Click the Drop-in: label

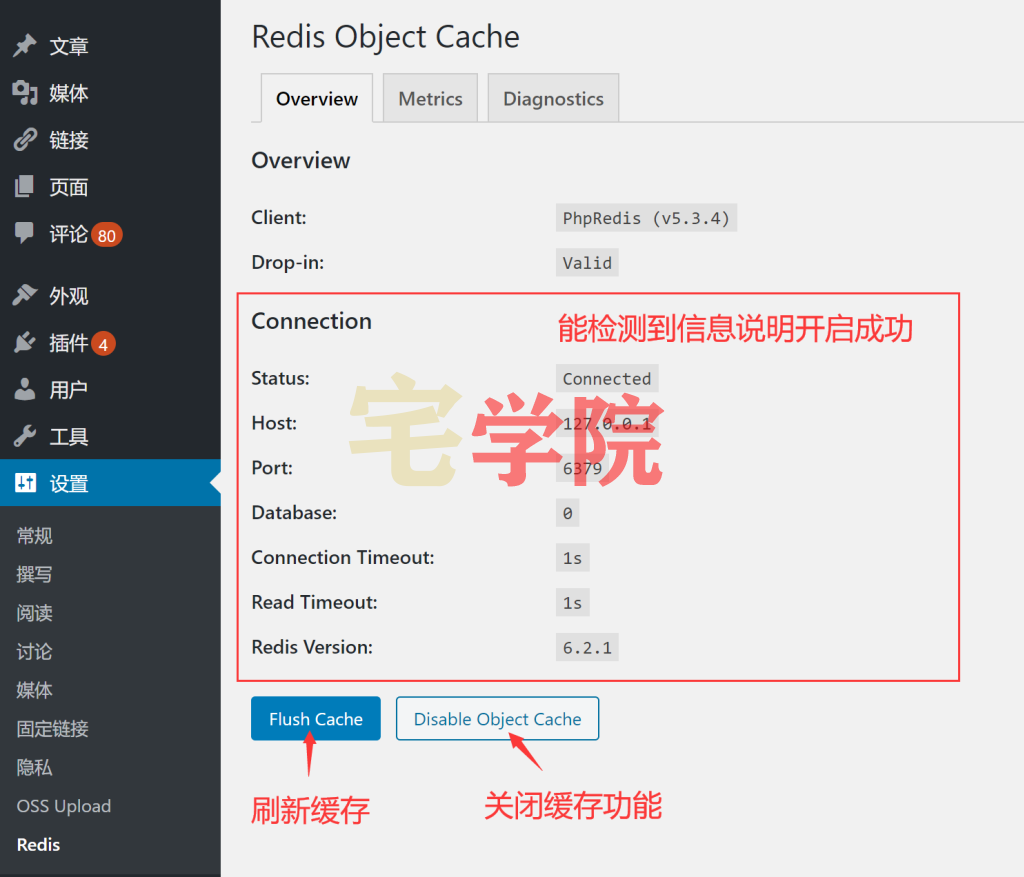pos(287,263)
